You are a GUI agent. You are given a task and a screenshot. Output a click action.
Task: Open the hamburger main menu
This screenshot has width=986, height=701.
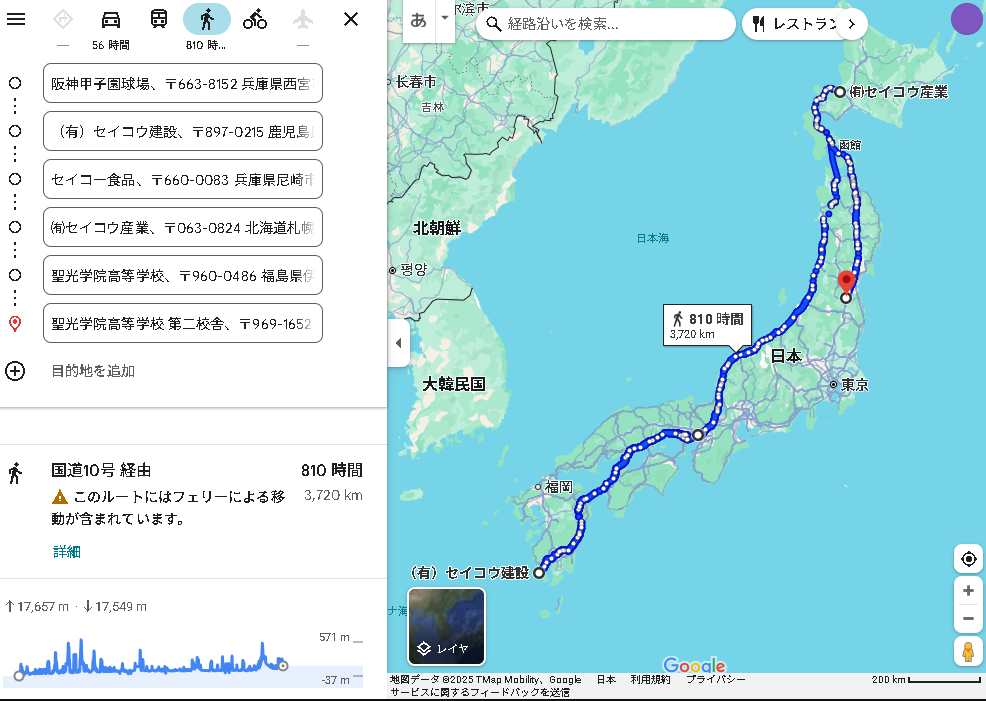click(x=16, y=19)
